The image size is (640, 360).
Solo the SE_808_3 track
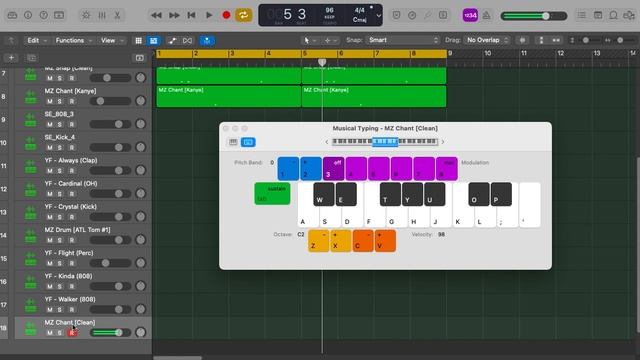tap(60, 124)
